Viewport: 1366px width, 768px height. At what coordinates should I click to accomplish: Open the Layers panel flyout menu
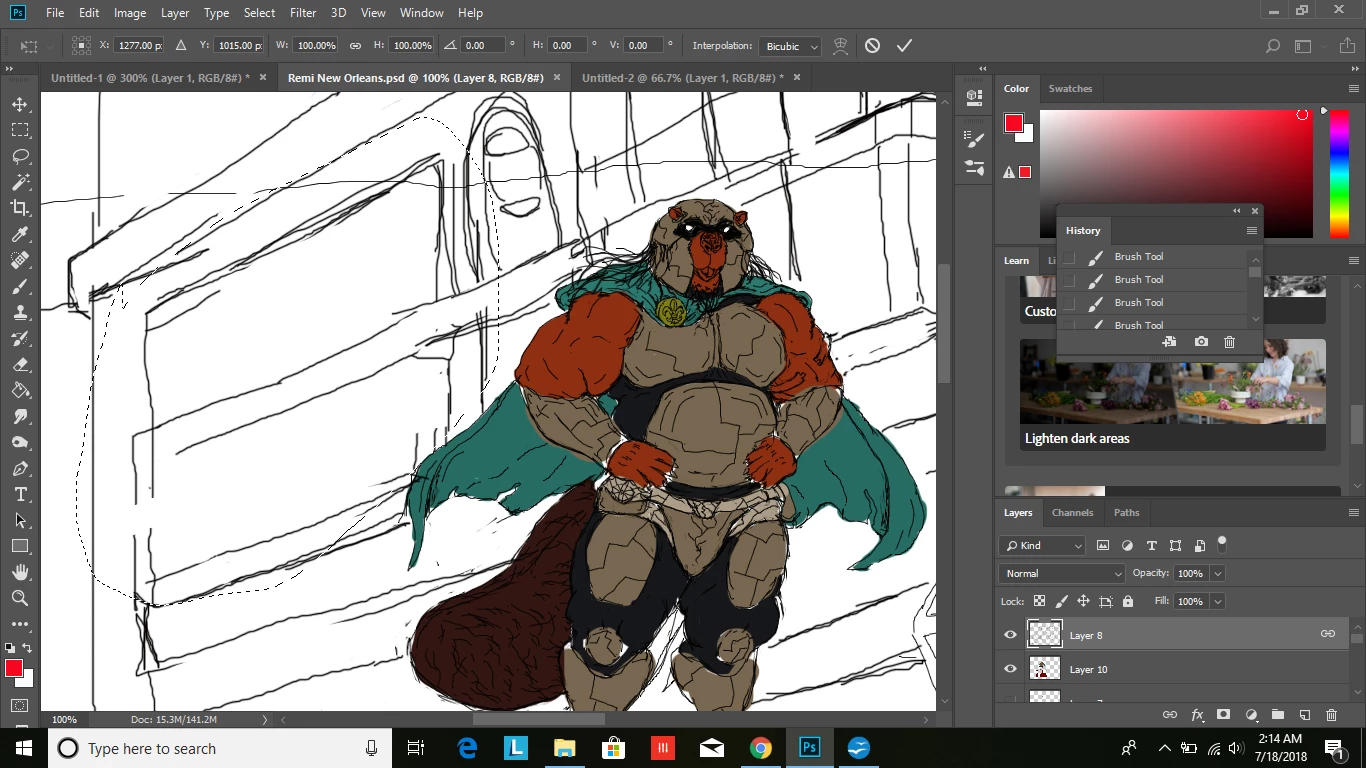click(1353, 512)
